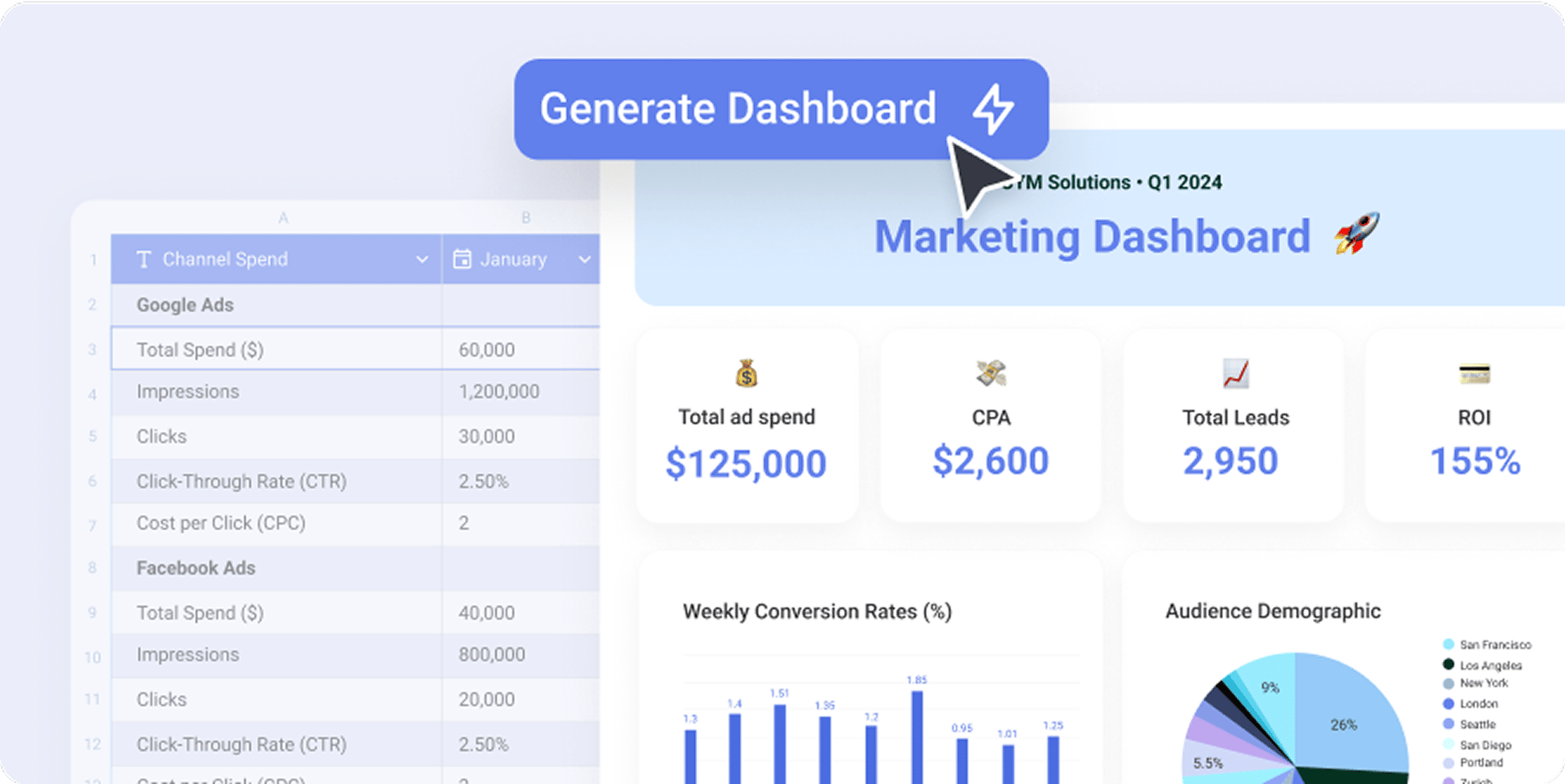The image size is (1565, 784).
Task: Click the 30,000 clicks value
Action: coord(486,436)
